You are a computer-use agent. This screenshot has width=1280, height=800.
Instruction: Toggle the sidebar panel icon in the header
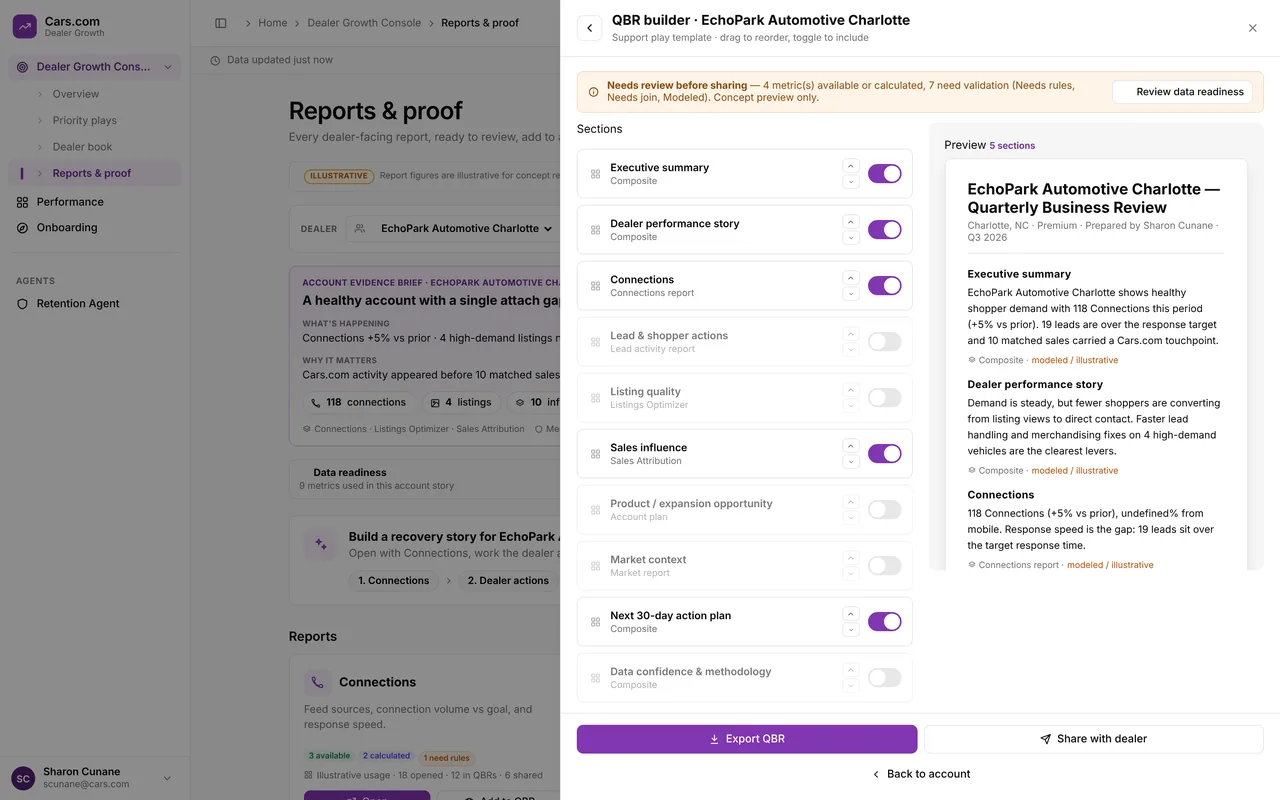coord(221,23)
